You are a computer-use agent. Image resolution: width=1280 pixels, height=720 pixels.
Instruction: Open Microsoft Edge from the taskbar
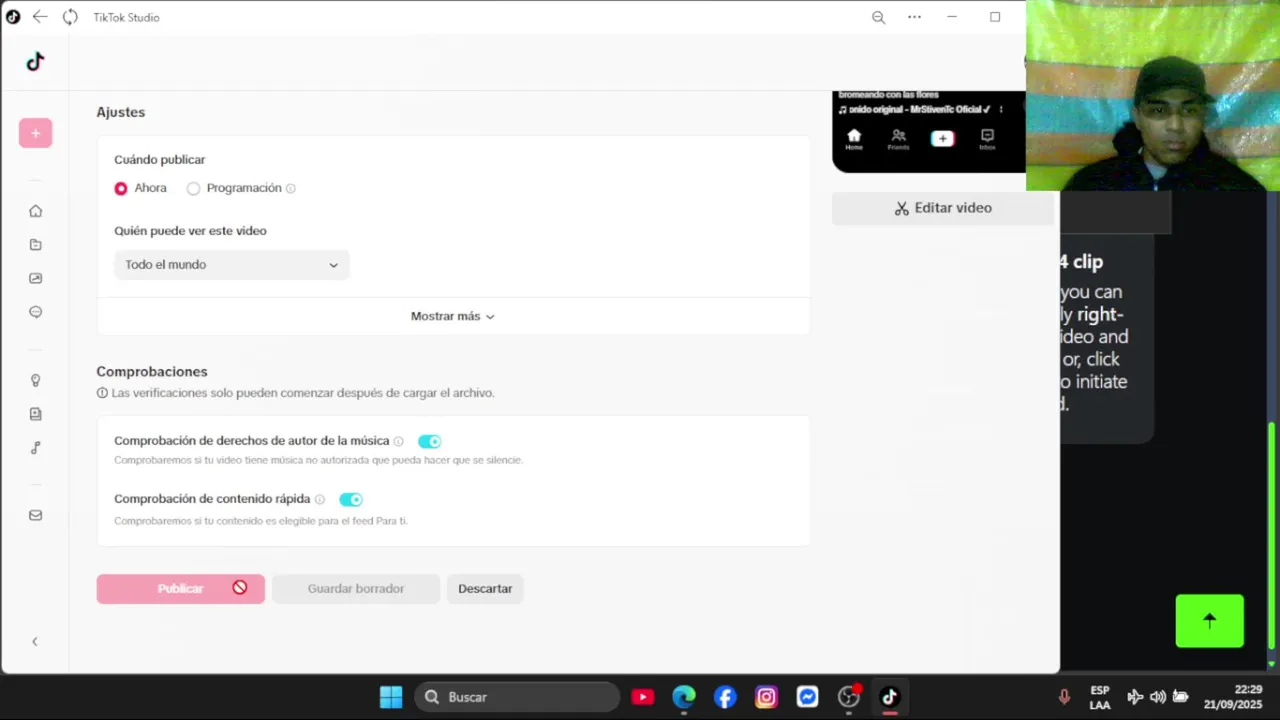coord(684,697)
